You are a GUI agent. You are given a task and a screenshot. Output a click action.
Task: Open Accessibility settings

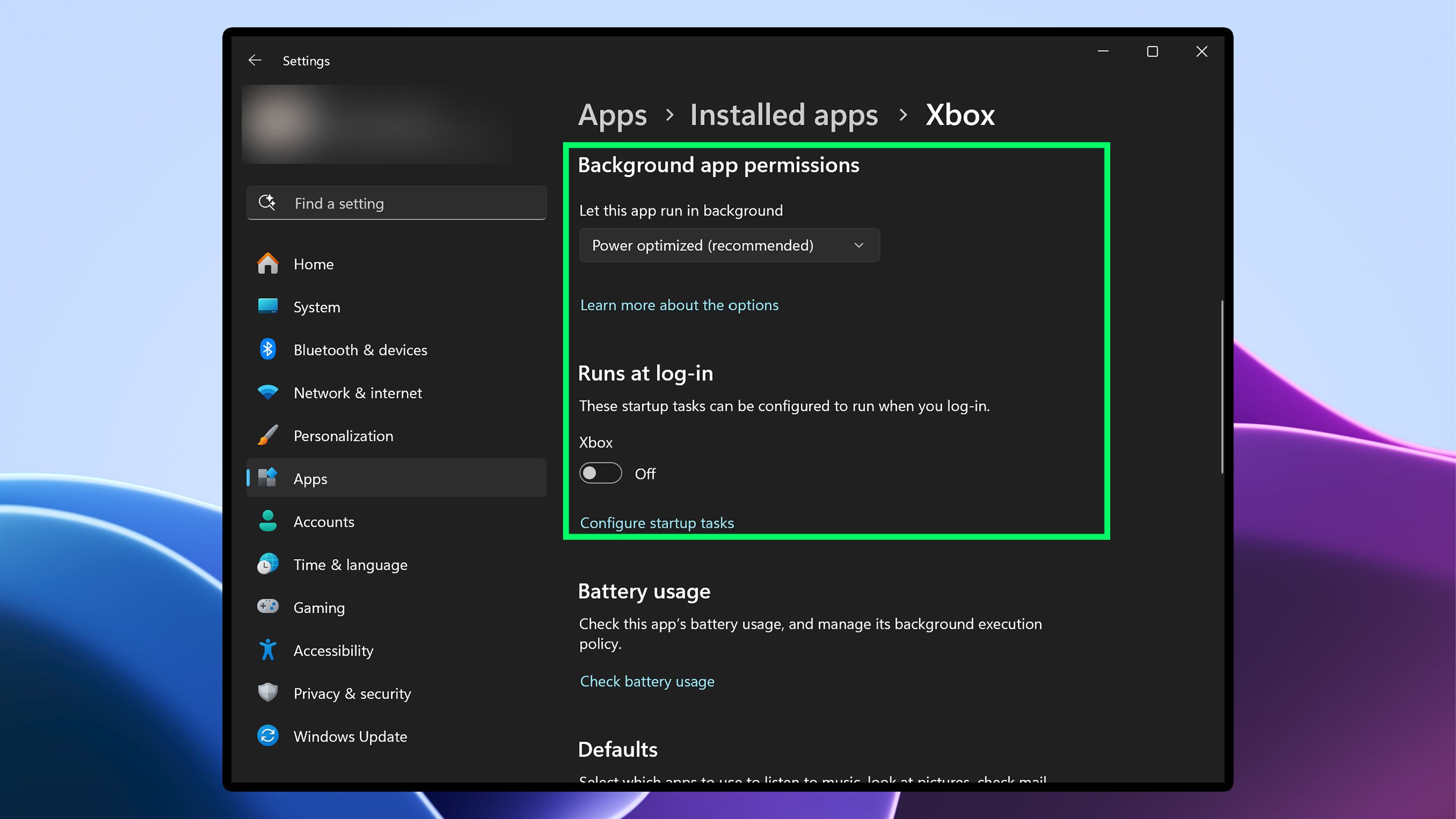pyautogui.click(x=396, y=651)
